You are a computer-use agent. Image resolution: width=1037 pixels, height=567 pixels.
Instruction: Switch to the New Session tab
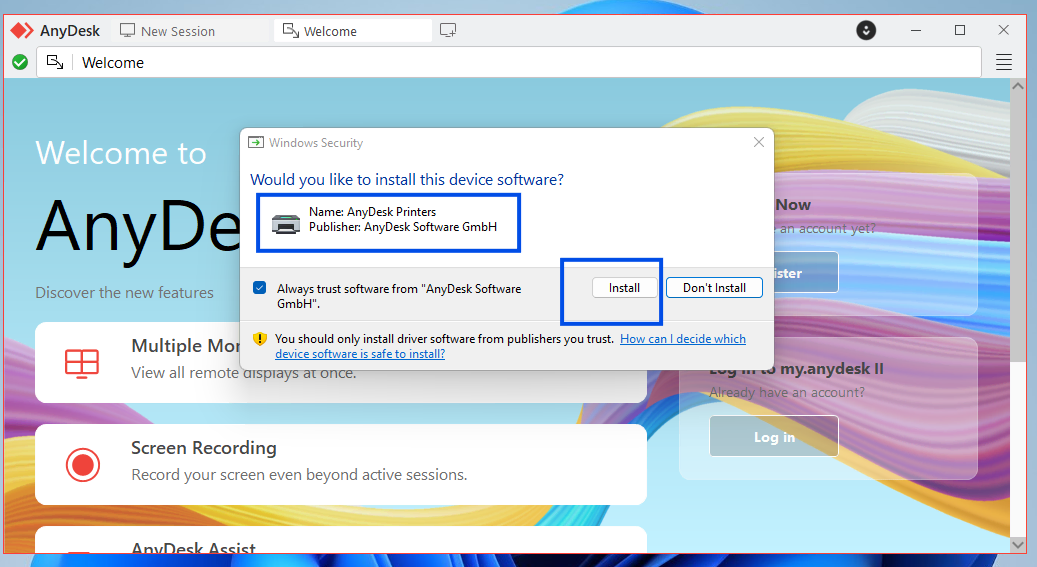coord(167,31)
